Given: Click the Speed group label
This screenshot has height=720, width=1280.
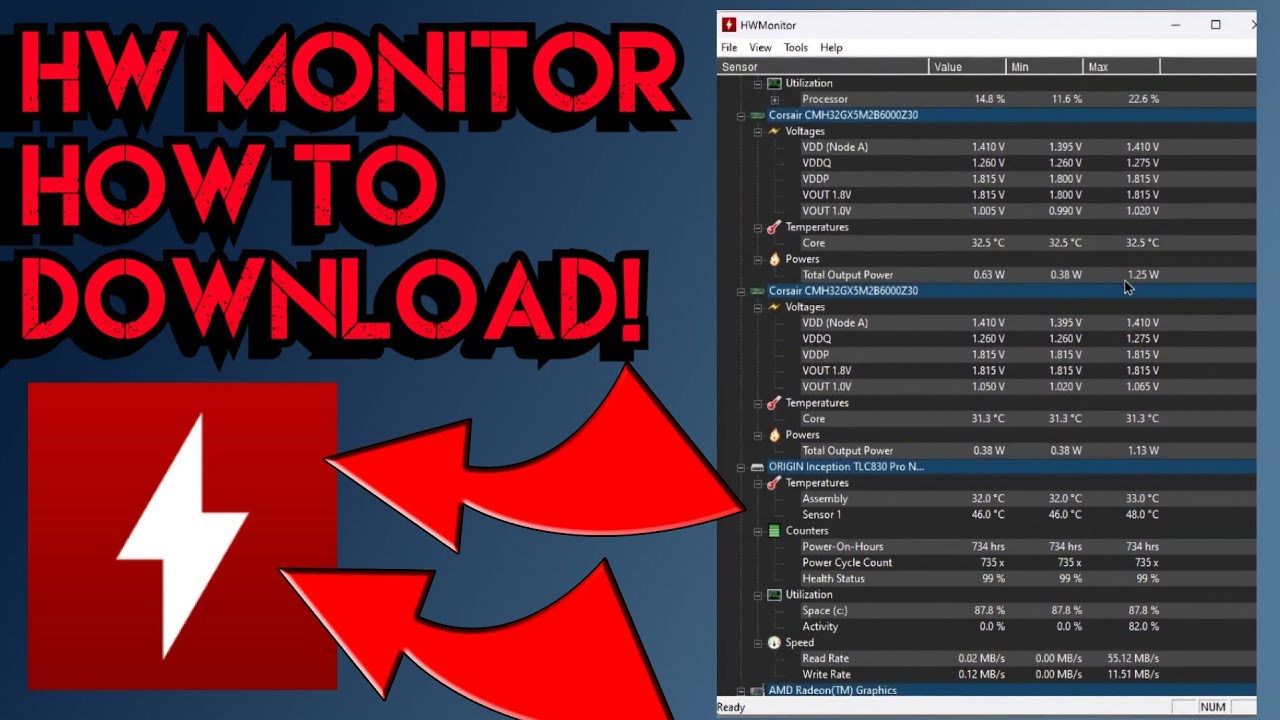Looking at the screenshot, I should 800,643.
